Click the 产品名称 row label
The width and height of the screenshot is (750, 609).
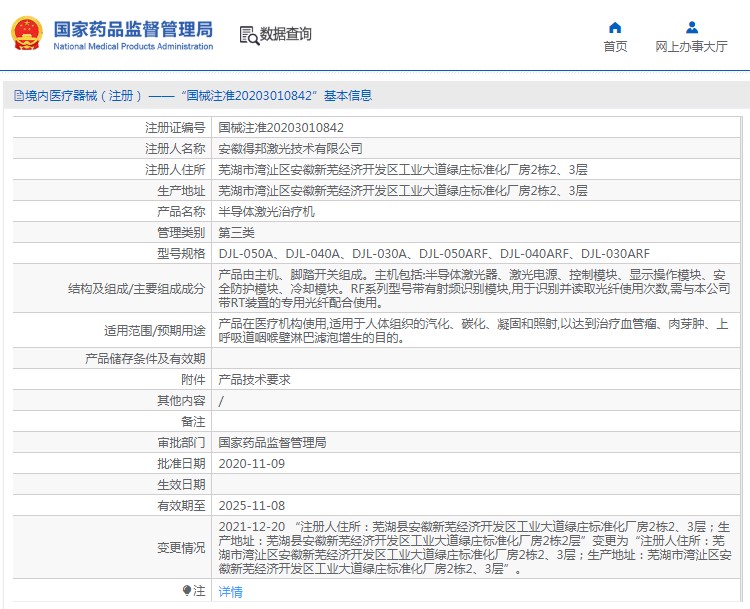pos(181,211)
